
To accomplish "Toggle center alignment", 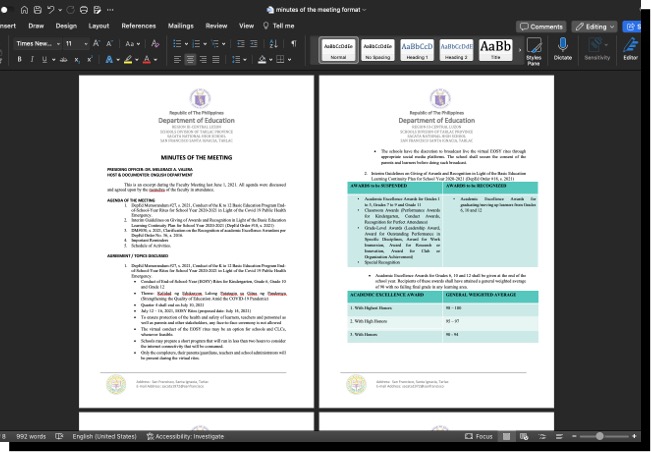I will [190, 60].
